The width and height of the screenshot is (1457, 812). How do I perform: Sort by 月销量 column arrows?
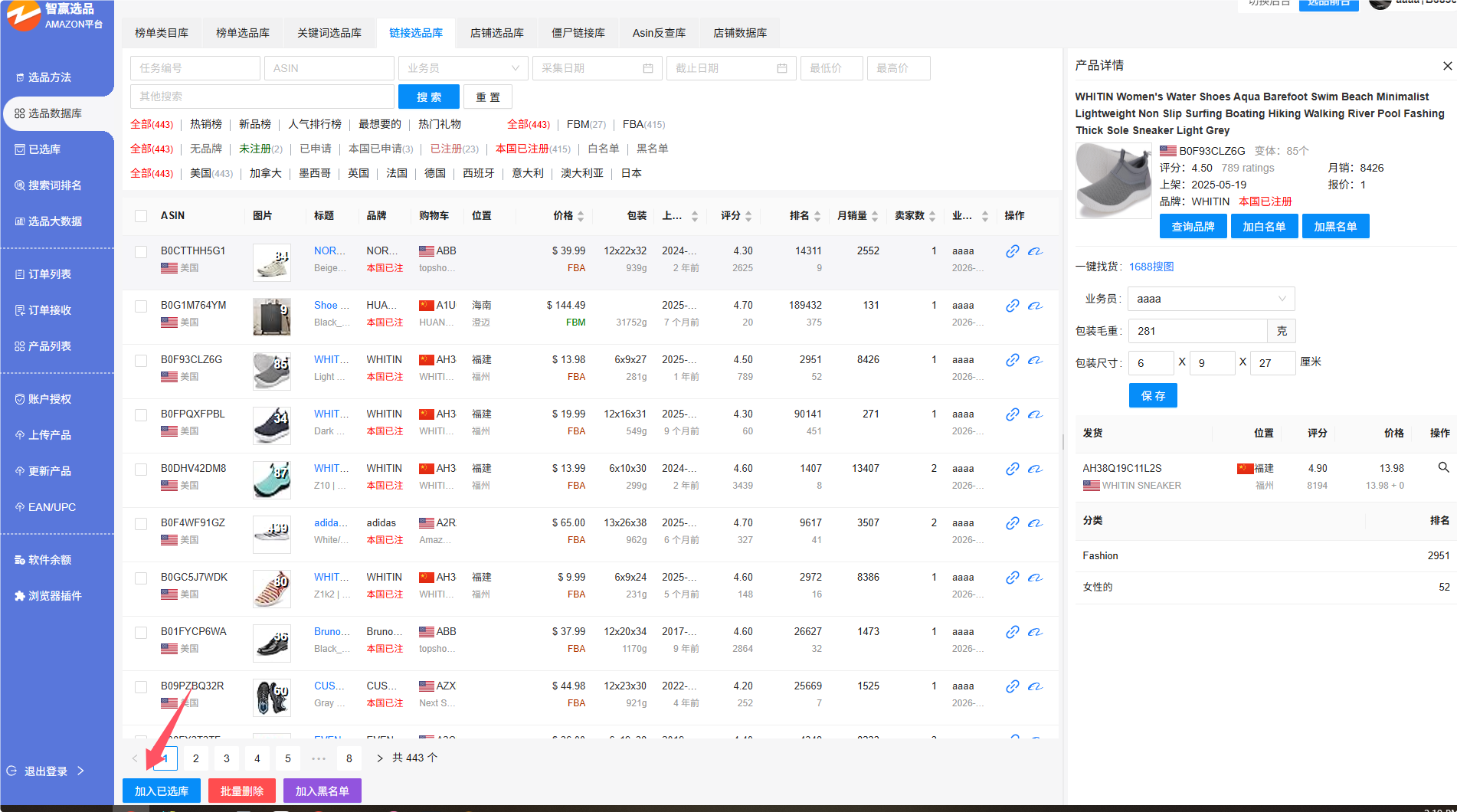point(875,216)
